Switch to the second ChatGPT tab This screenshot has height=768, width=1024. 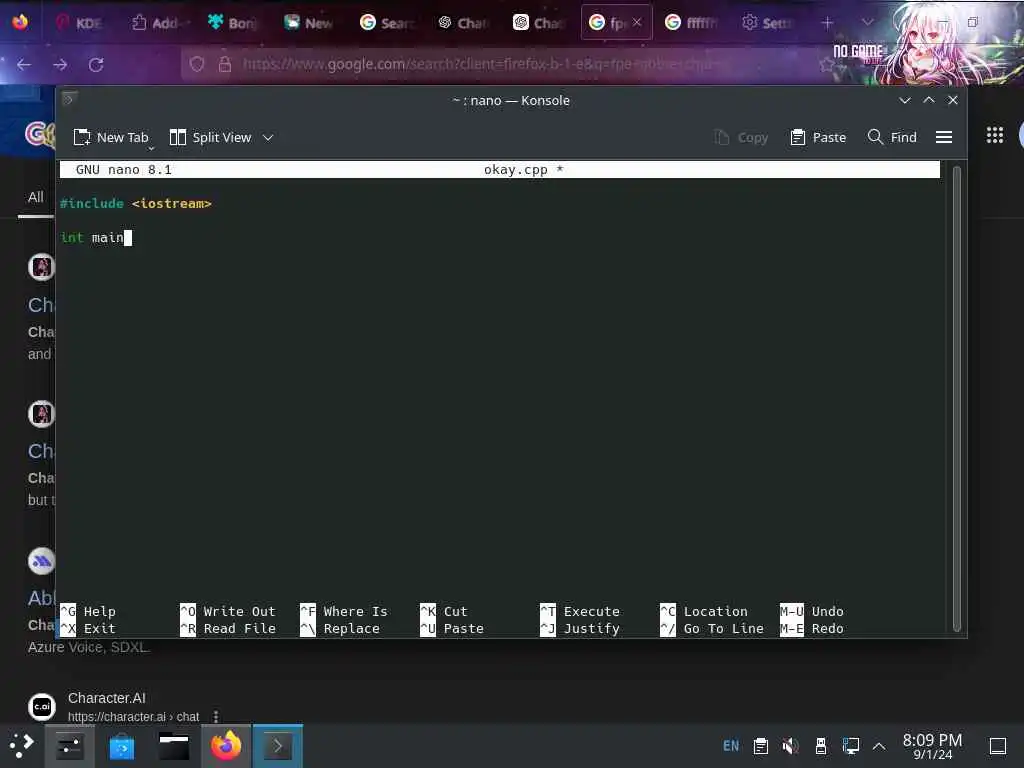[539, 23]
